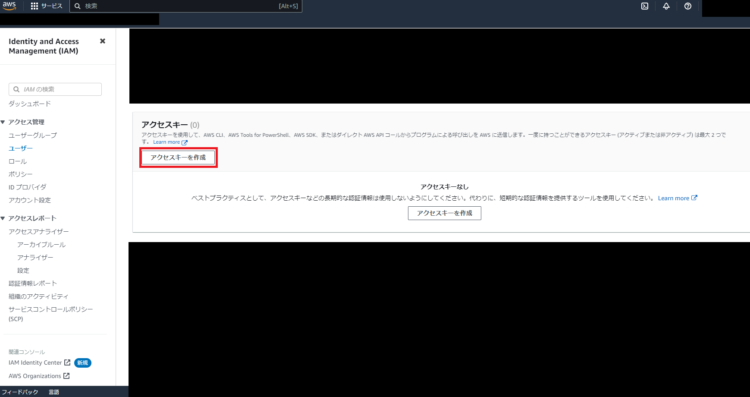Open ポリシー in the sidebar
750x397 pixels.
21,175
